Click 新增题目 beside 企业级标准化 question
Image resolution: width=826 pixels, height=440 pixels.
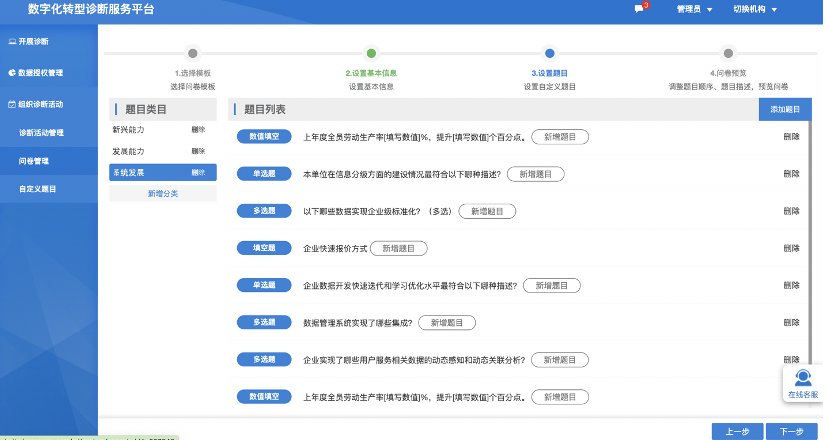pyautogui.click(x=487, y=211)
